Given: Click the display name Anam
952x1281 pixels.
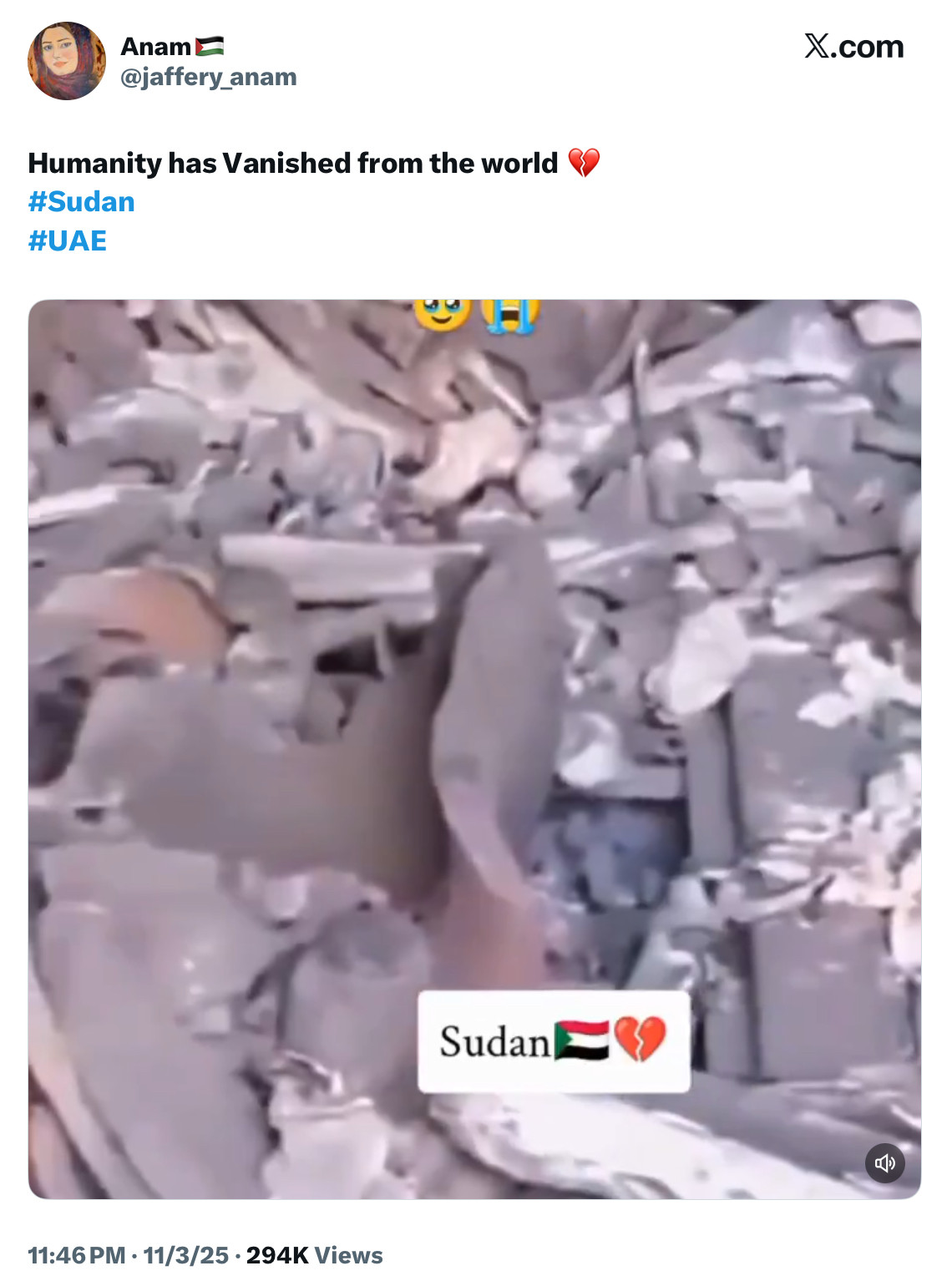Looking at the screenshot, I should tap(156, 47).
